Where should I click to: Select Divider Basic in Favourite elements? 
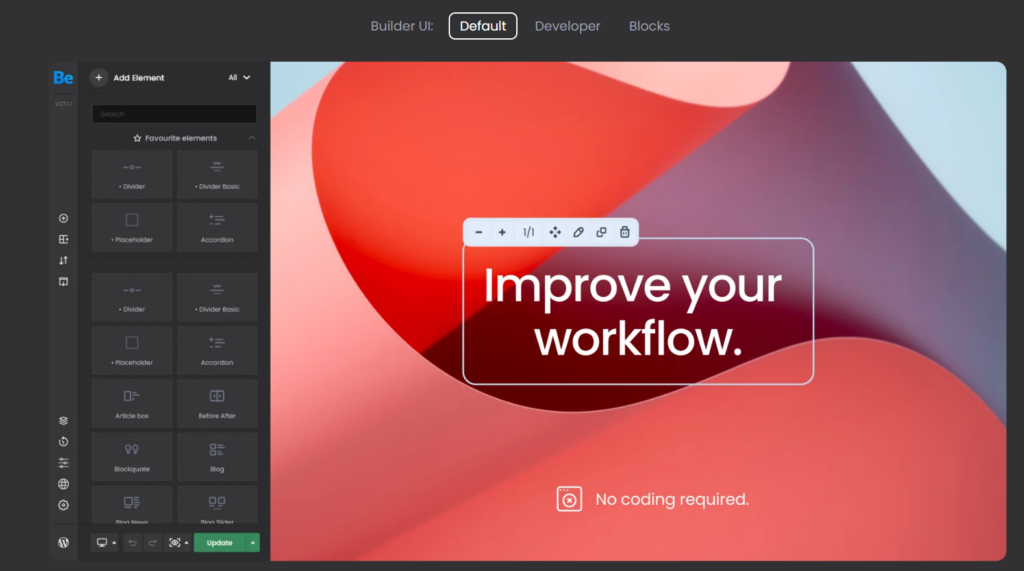(217, 174)
